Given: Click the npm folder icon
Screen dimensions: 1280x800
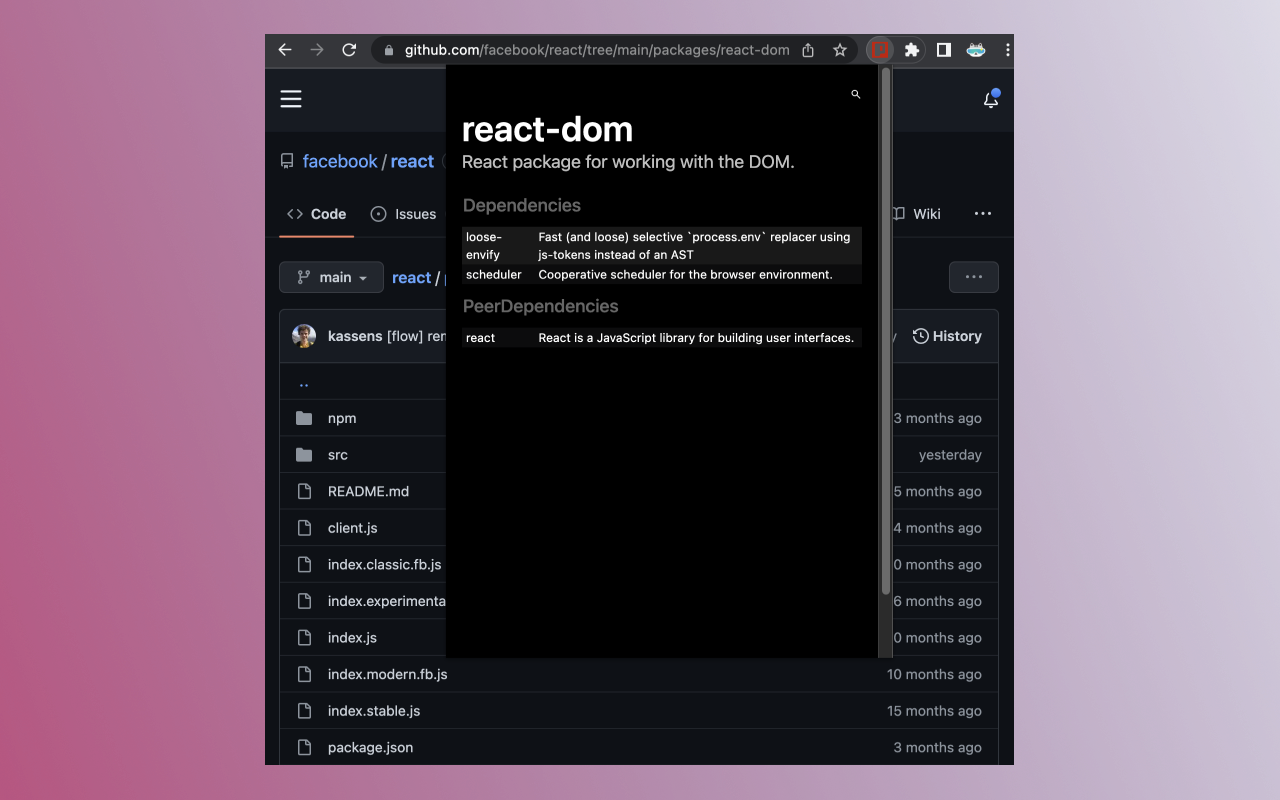Looking at the screenshot, I should pyautogui.click(x=304, y=418).
